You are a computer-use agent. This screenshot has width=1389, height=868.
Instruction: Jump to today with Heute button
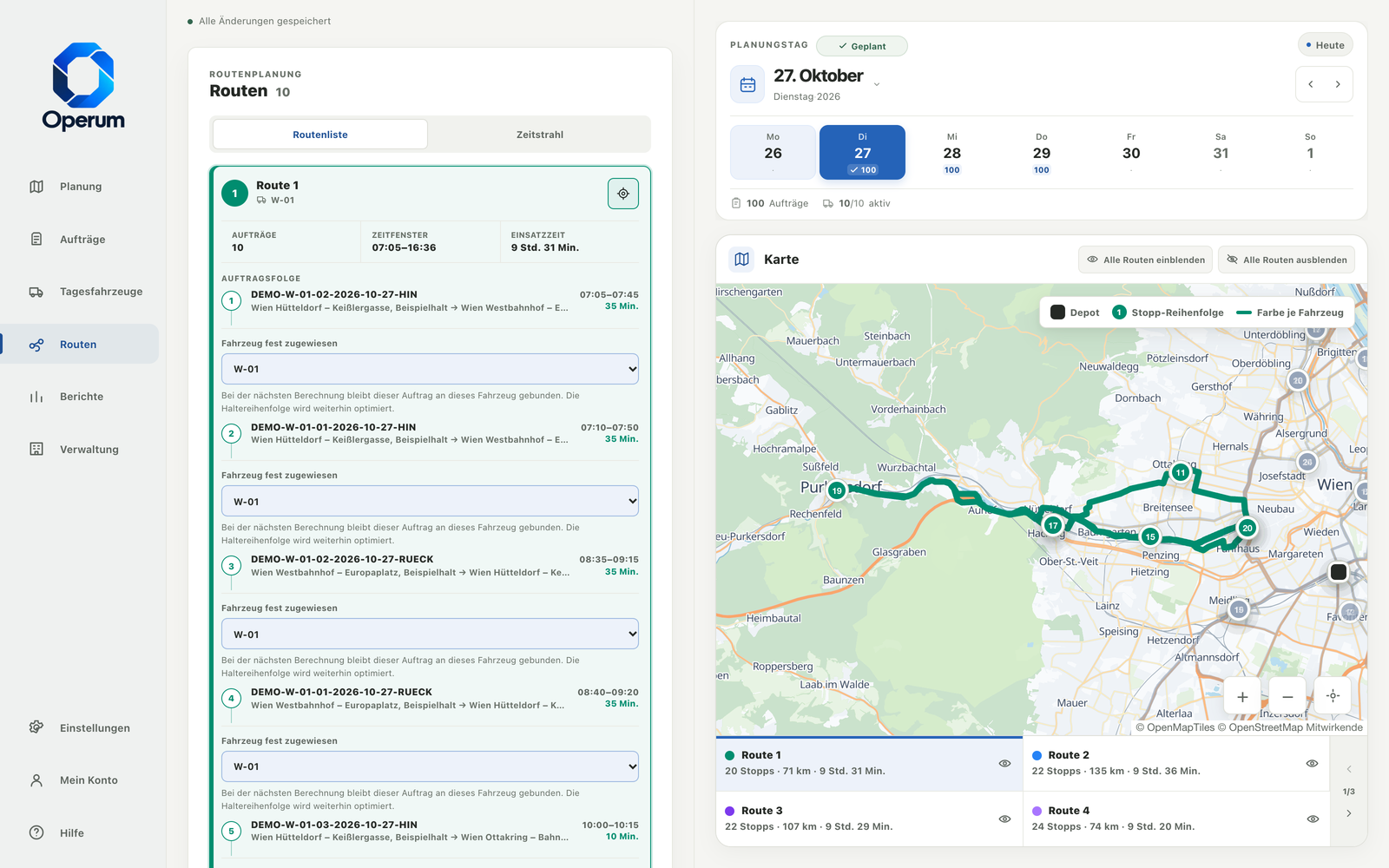pyautogui.click(x=1326, y=45)
